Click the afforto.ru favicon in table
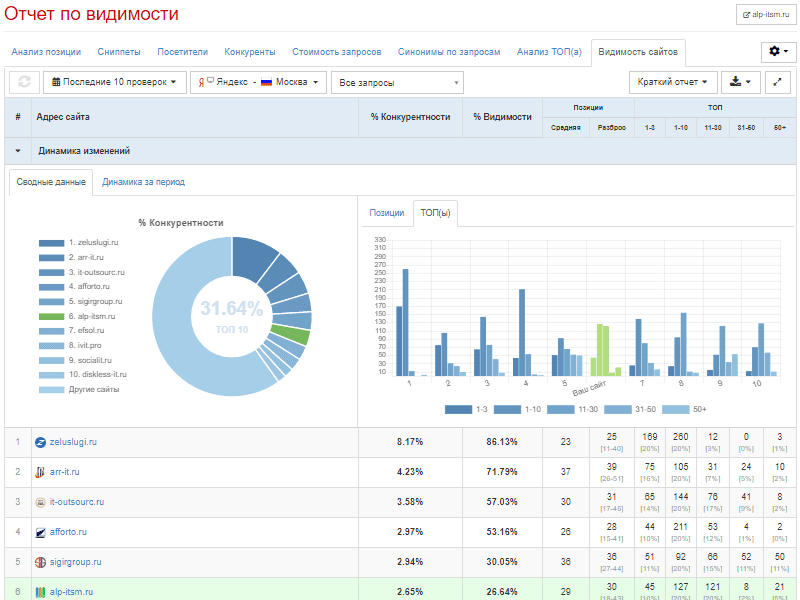The width and height of the screenshot is (800, 600). 40,532
